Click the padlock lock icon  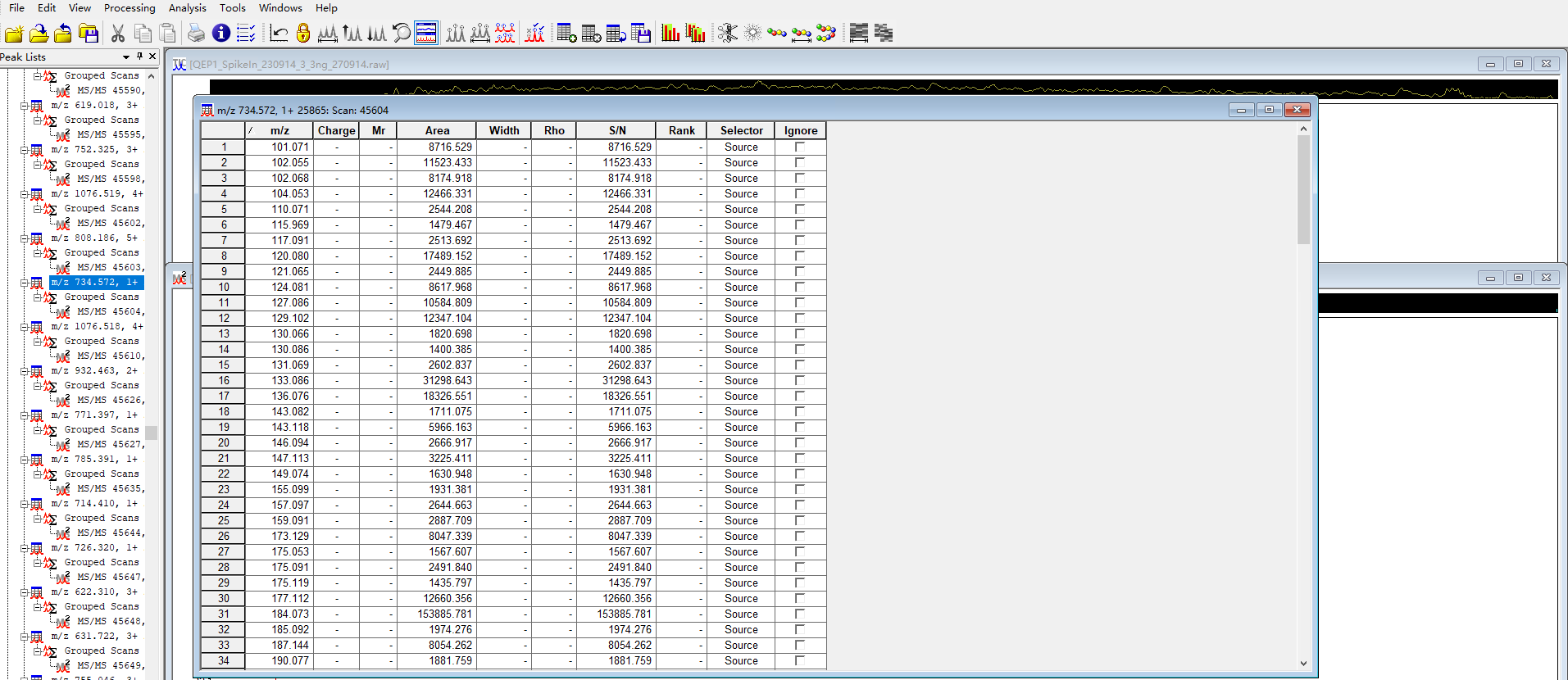tap(303, 33)
